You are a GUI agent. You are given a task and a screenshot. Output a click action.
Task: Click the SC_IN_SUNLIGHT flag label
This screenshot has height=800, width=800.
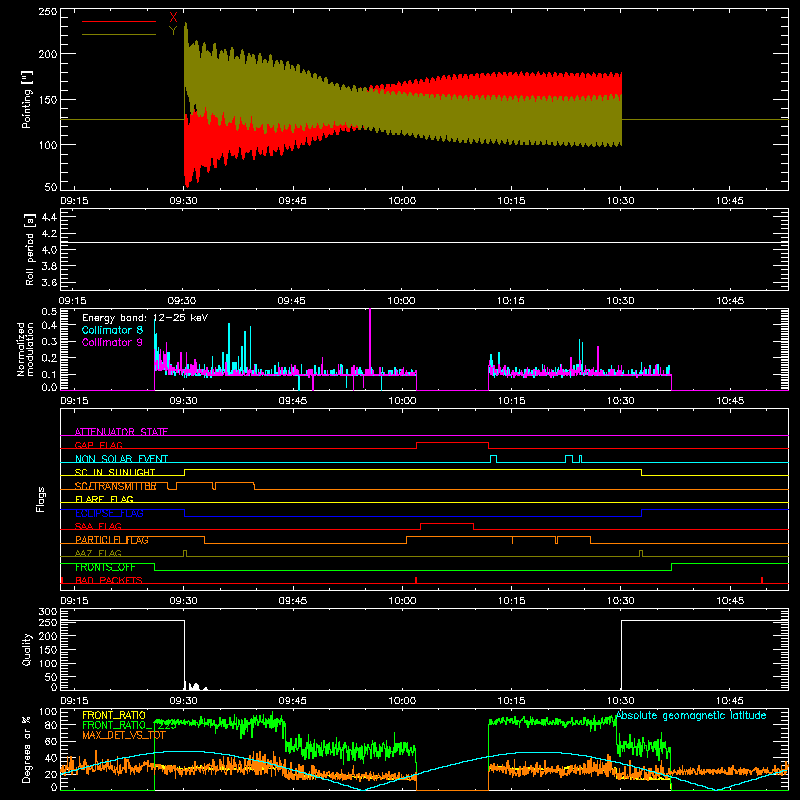click(115, 472)
